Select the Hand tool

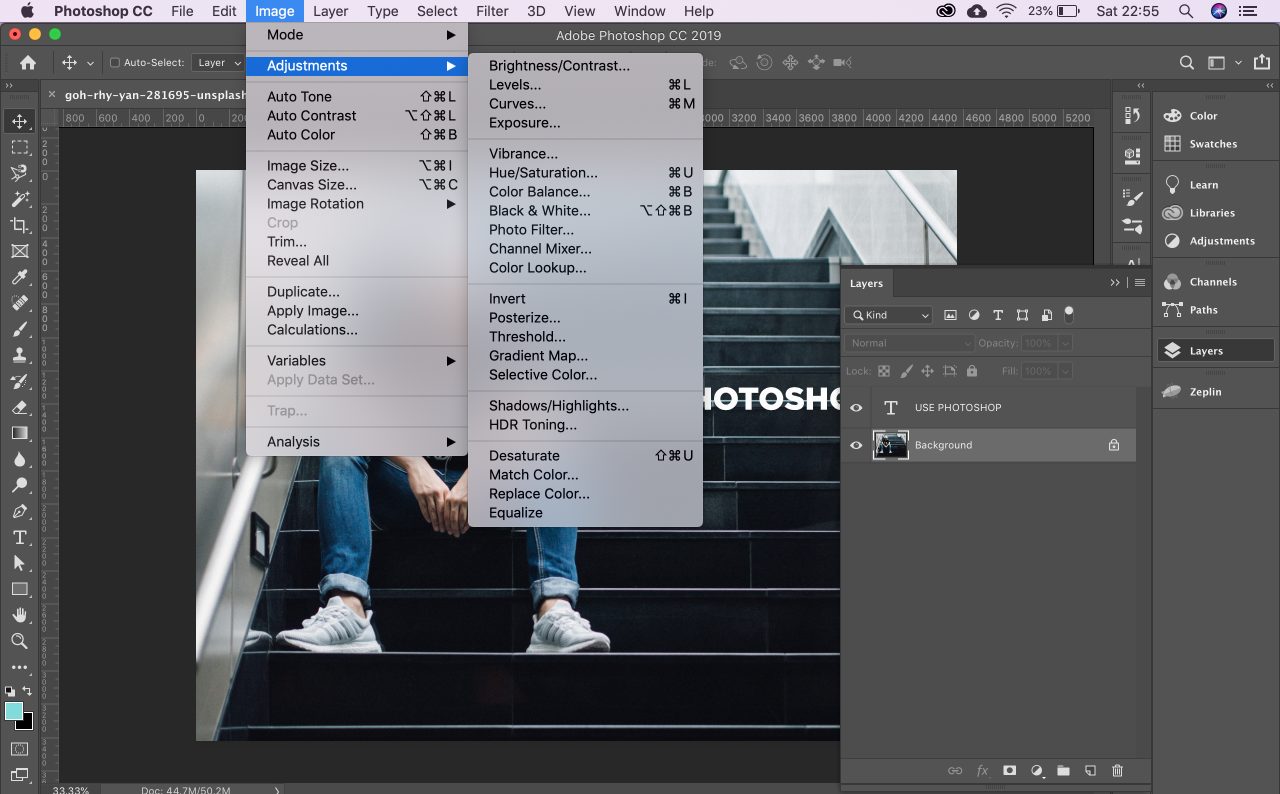19,615
